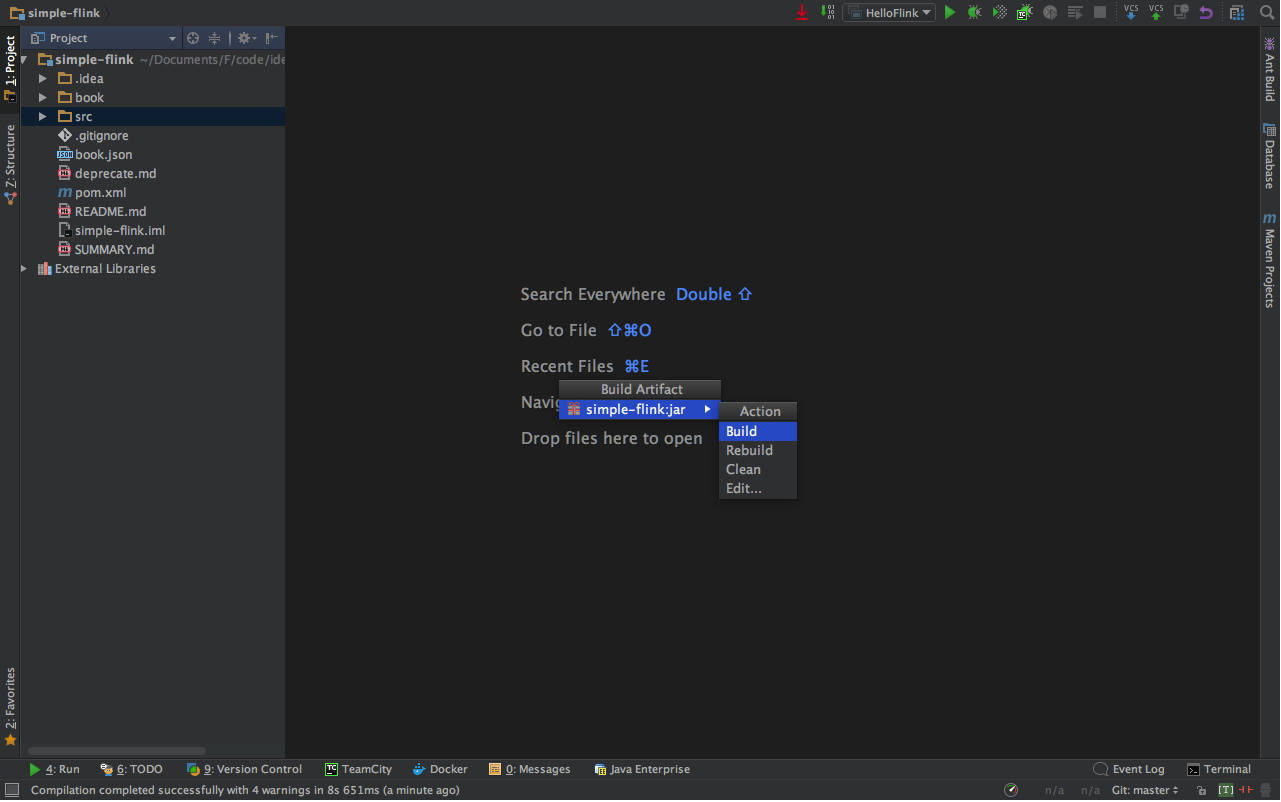
Task: Choose Rebuild action in popup
Action: coord(758,451)
